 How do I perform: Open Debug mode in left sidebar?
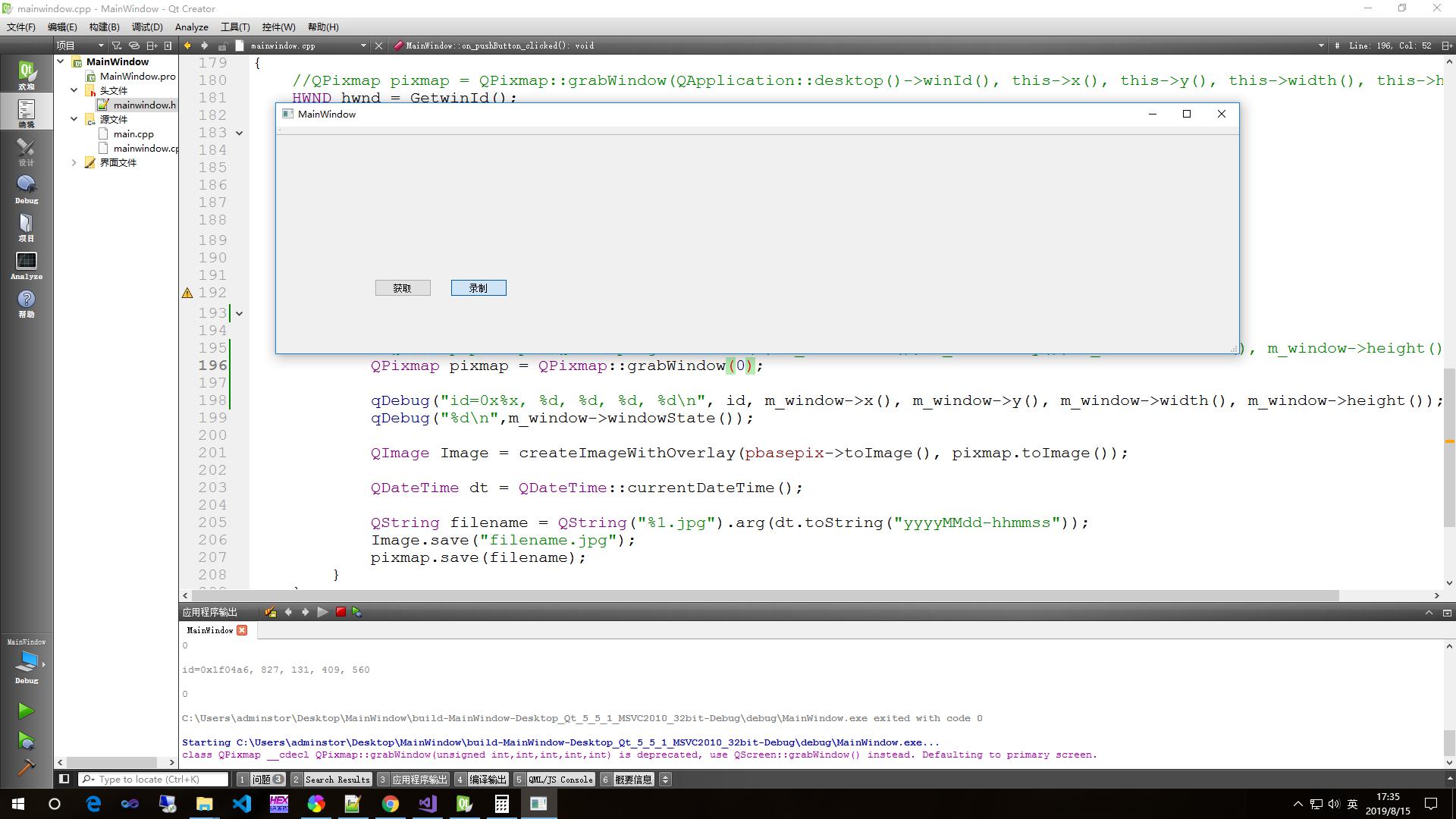pyautogui.click(x=27, y=190)
